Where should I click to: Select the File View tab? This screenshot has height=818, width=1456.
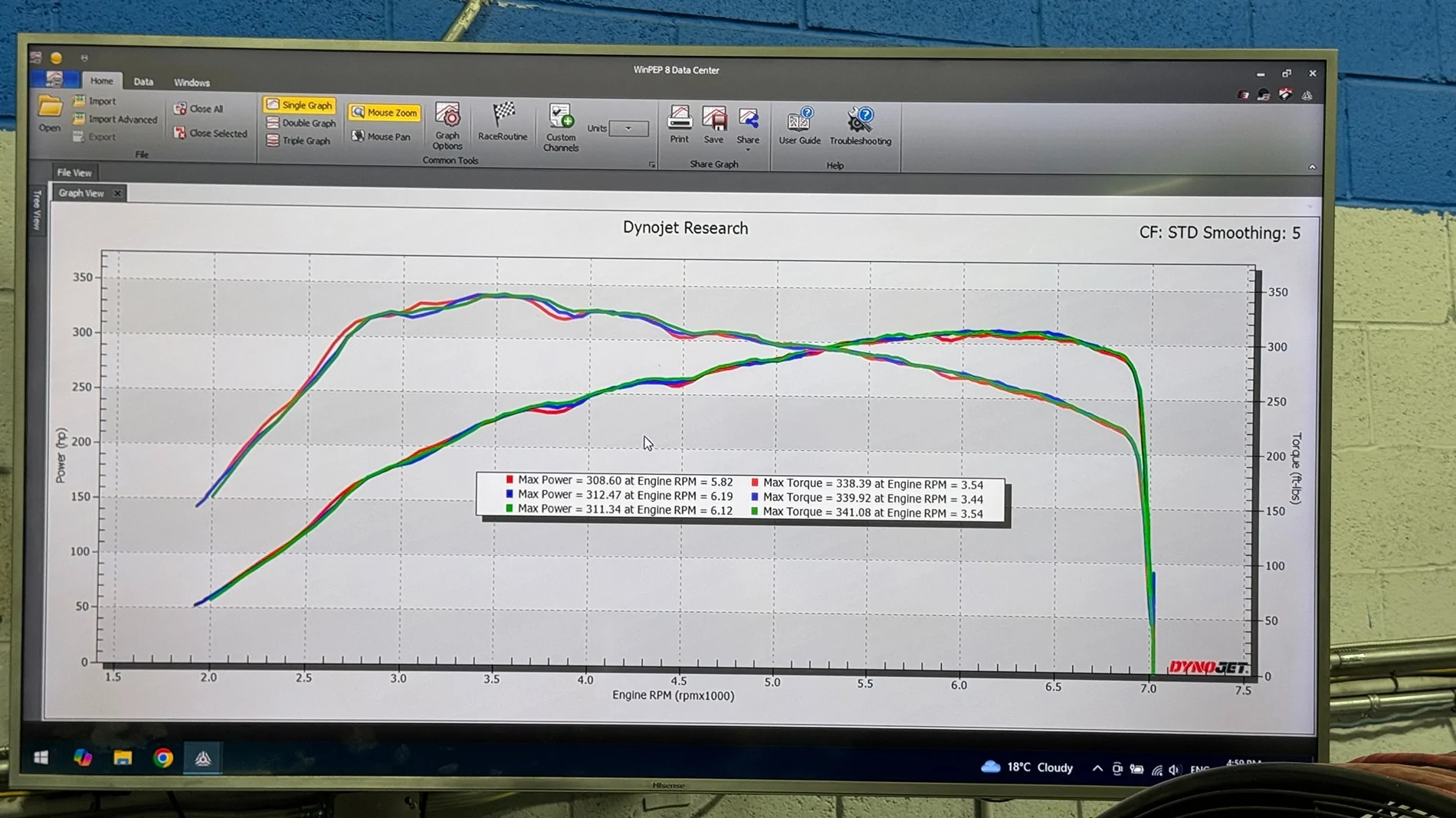(74, 172)
